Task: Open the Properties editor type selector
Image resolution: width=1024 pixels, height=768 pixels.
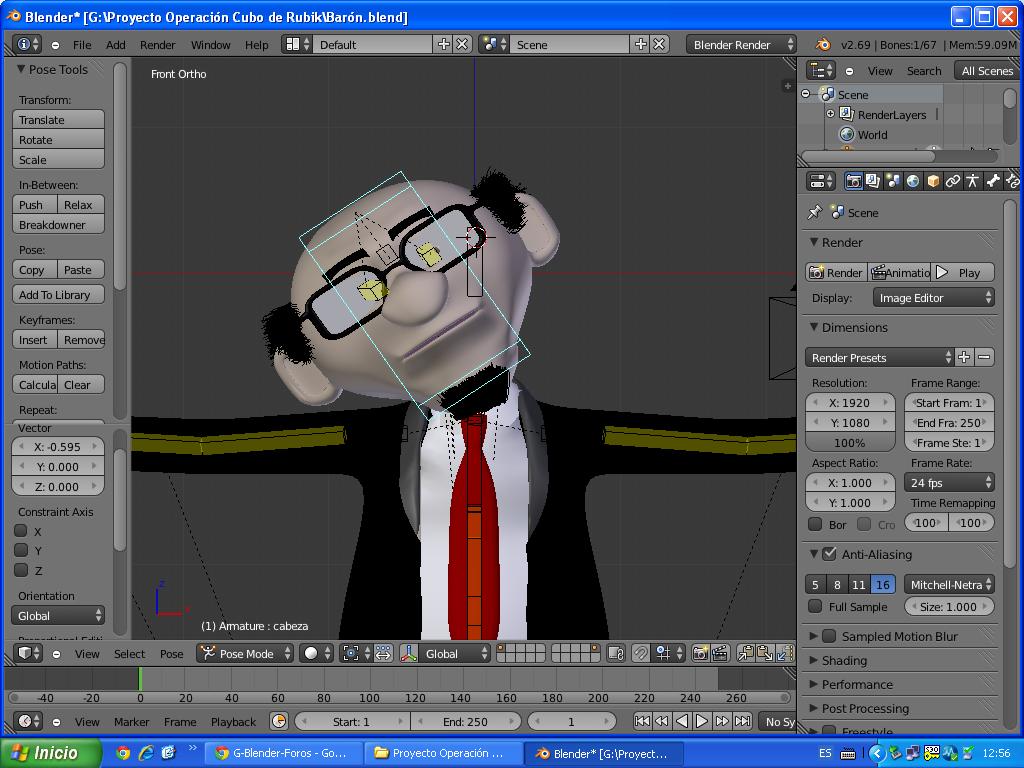Action: 821,182
